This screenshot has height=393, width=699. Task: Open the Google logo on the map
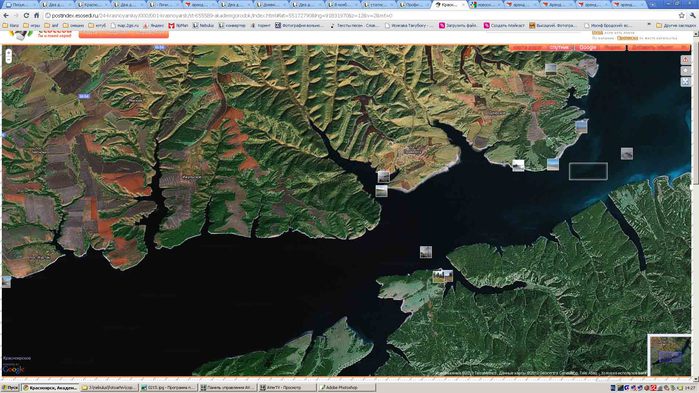coord(13,369)
